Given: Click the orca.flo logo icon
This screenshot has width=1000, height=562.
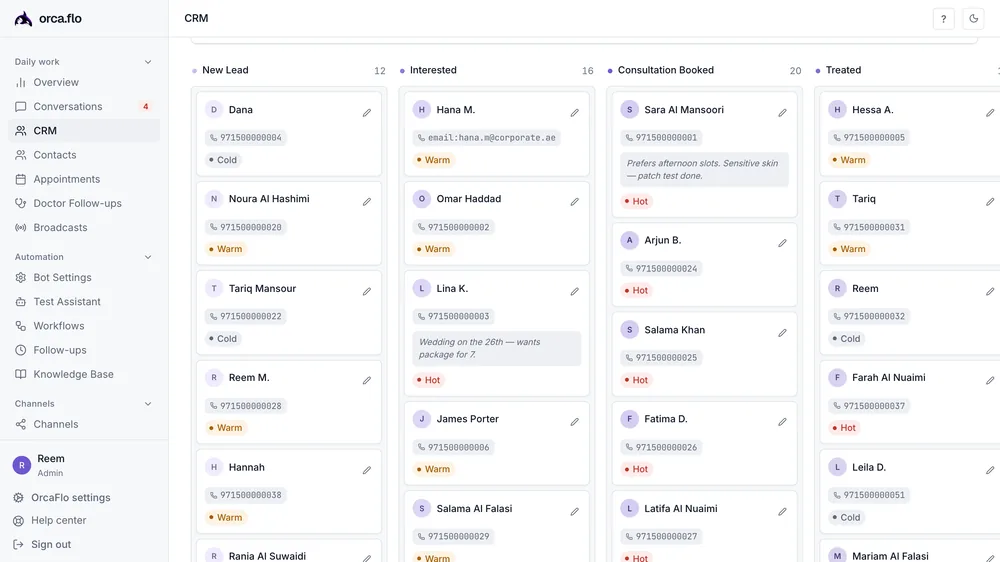Looking at the screenshot, I should (x=24, y=18).
